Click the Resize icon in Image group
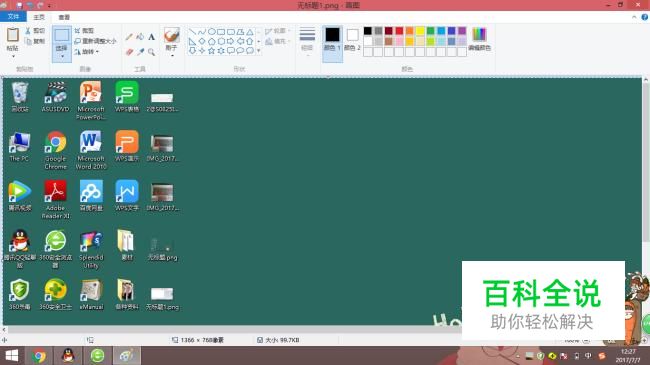 point(78,41)
